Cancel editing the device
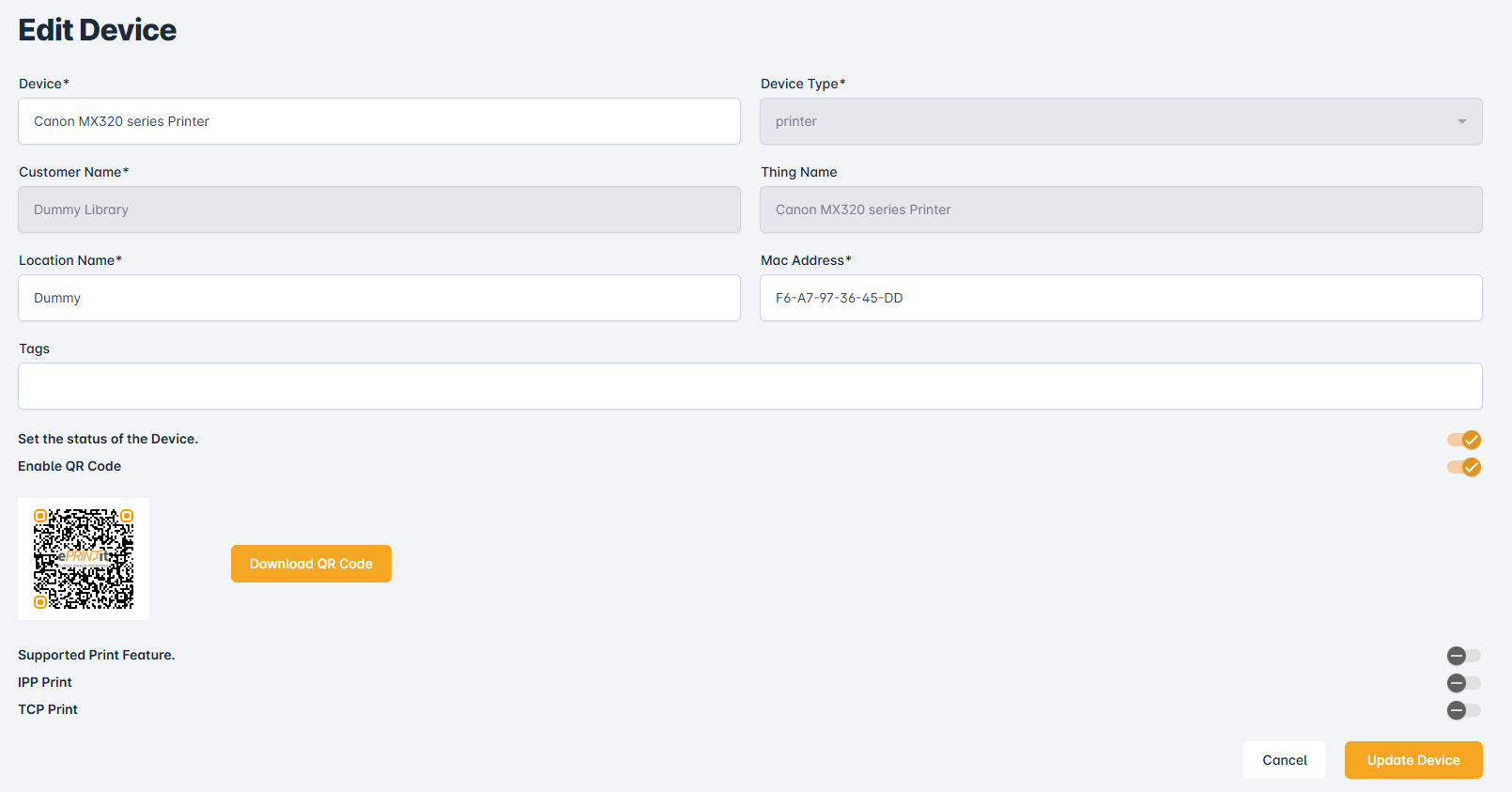This screenshot has width=1512, height=792. coord(1284,760)
